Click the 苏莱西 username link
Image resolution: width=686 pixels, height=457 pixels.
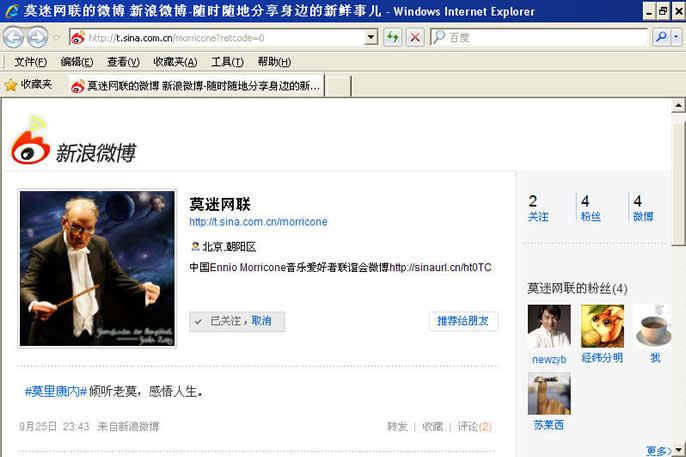pos(549,425)
